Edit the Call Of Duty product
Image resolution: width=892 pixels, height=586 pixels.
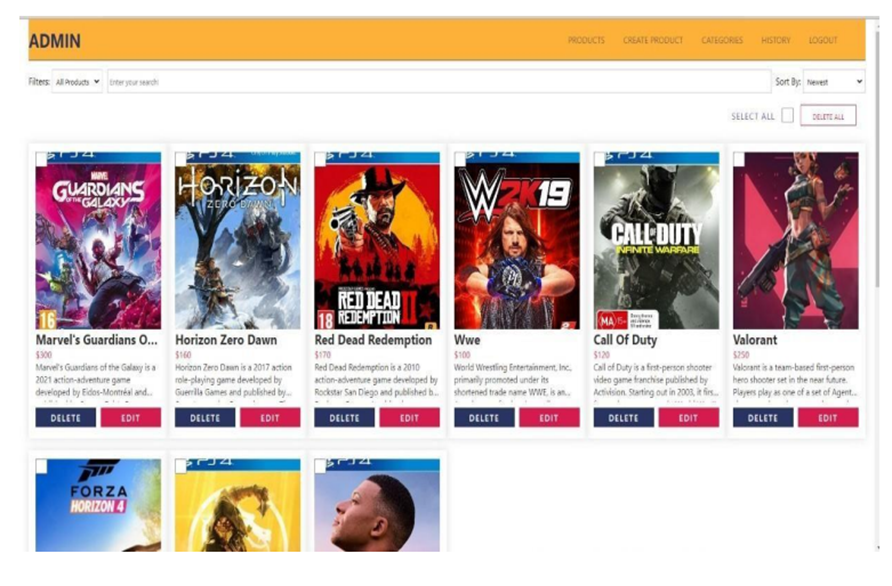[x=689, y=418]
